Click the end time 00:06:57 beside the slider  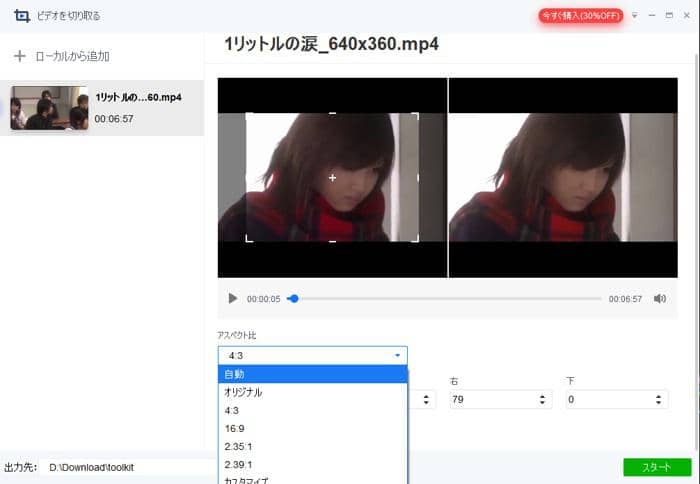(x=625, y=299)
